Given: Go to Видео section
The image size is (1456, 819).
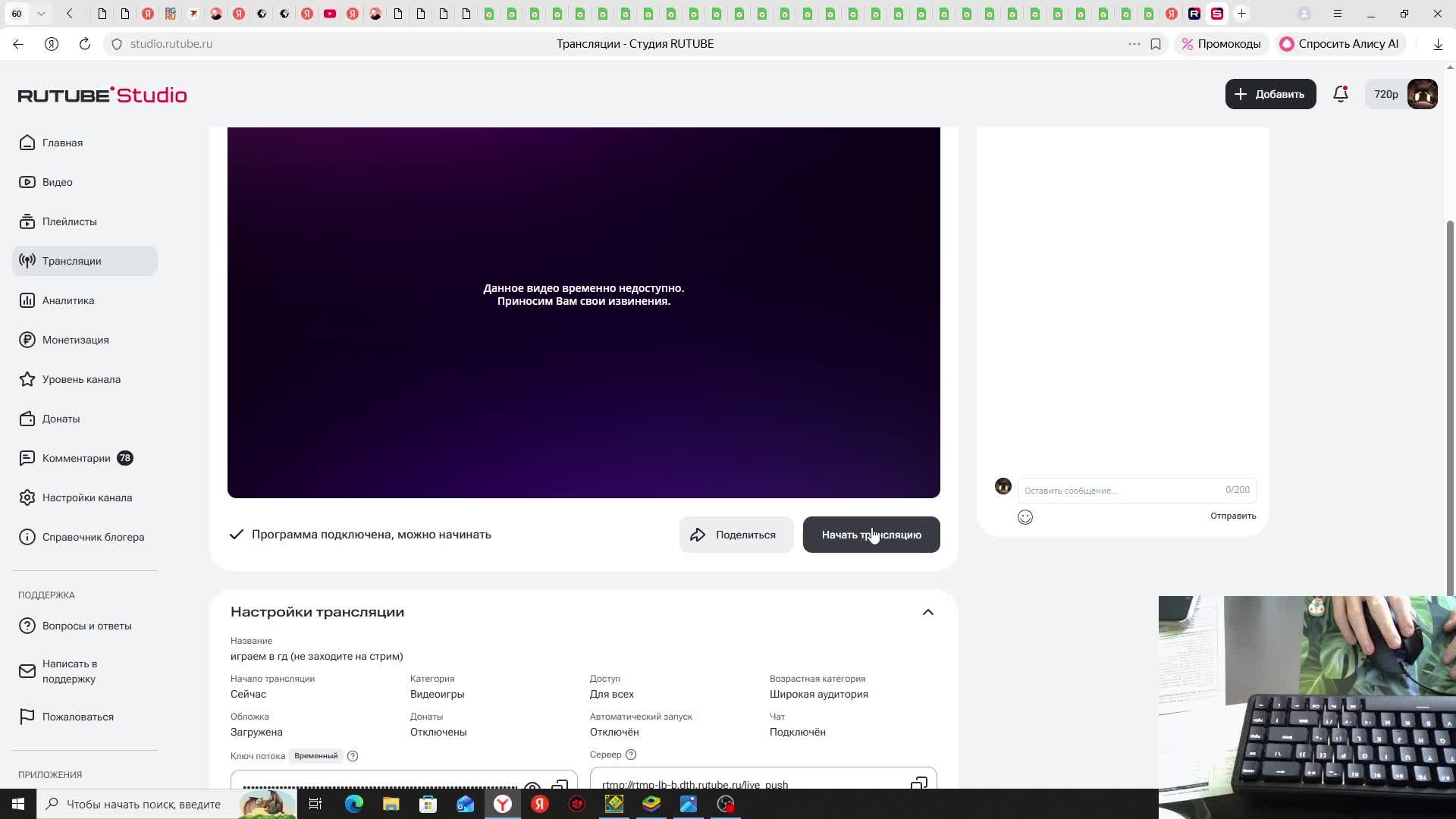Looking at the screenshot, I should pyautogui.click(x=57, y=182).
